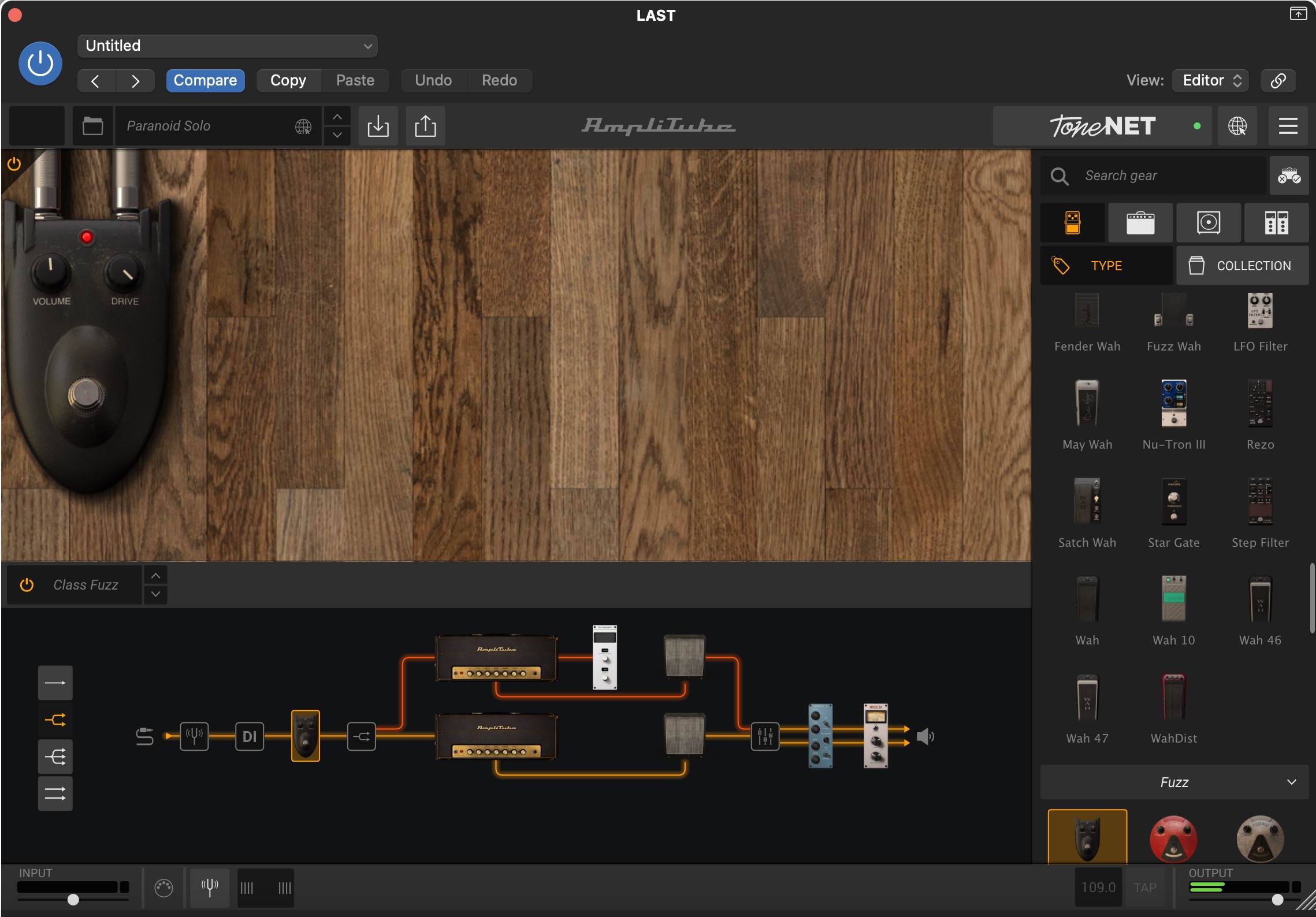
Task: Go to previous preset arrow
Action: point(96,81)
